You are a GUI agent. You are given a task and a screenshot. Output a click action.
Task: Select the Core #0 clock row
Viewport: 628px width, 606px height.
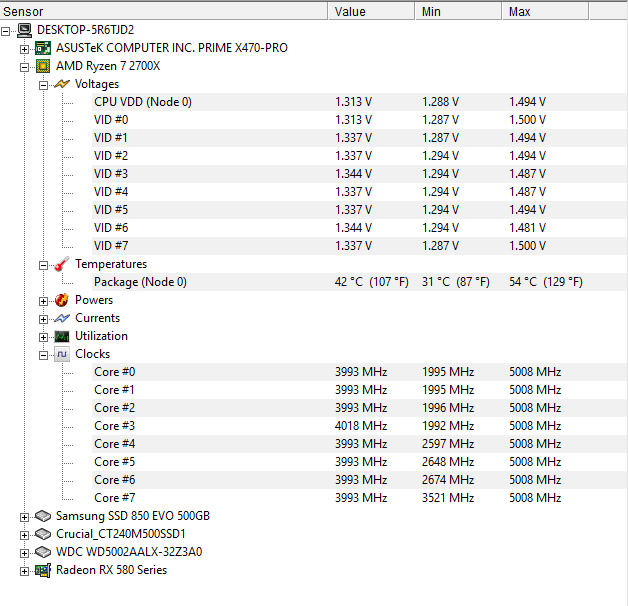(360, 372)
